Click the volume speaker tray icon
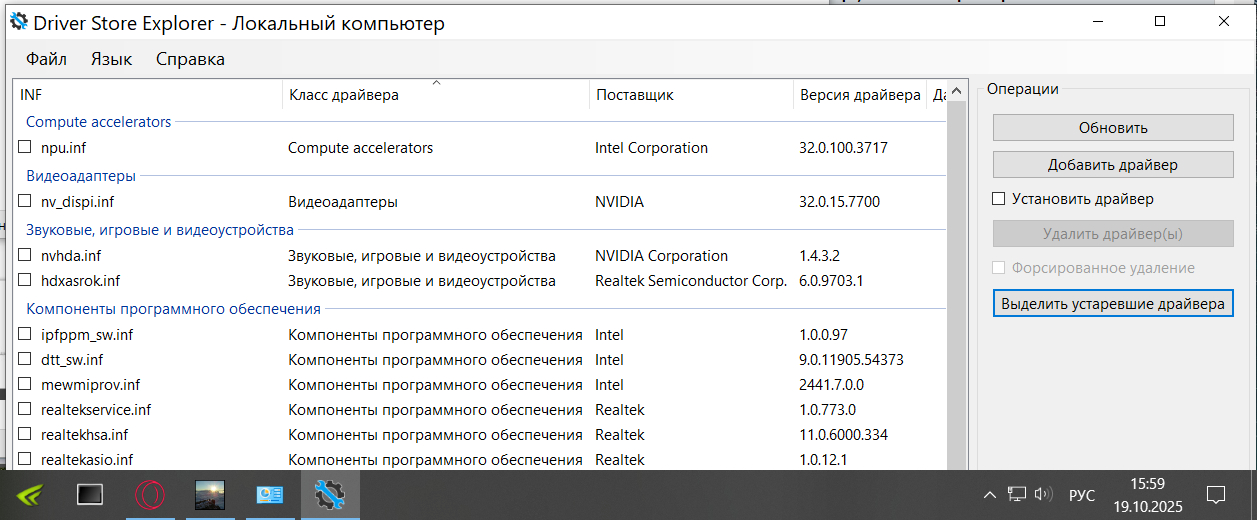 pos(1044,494)
